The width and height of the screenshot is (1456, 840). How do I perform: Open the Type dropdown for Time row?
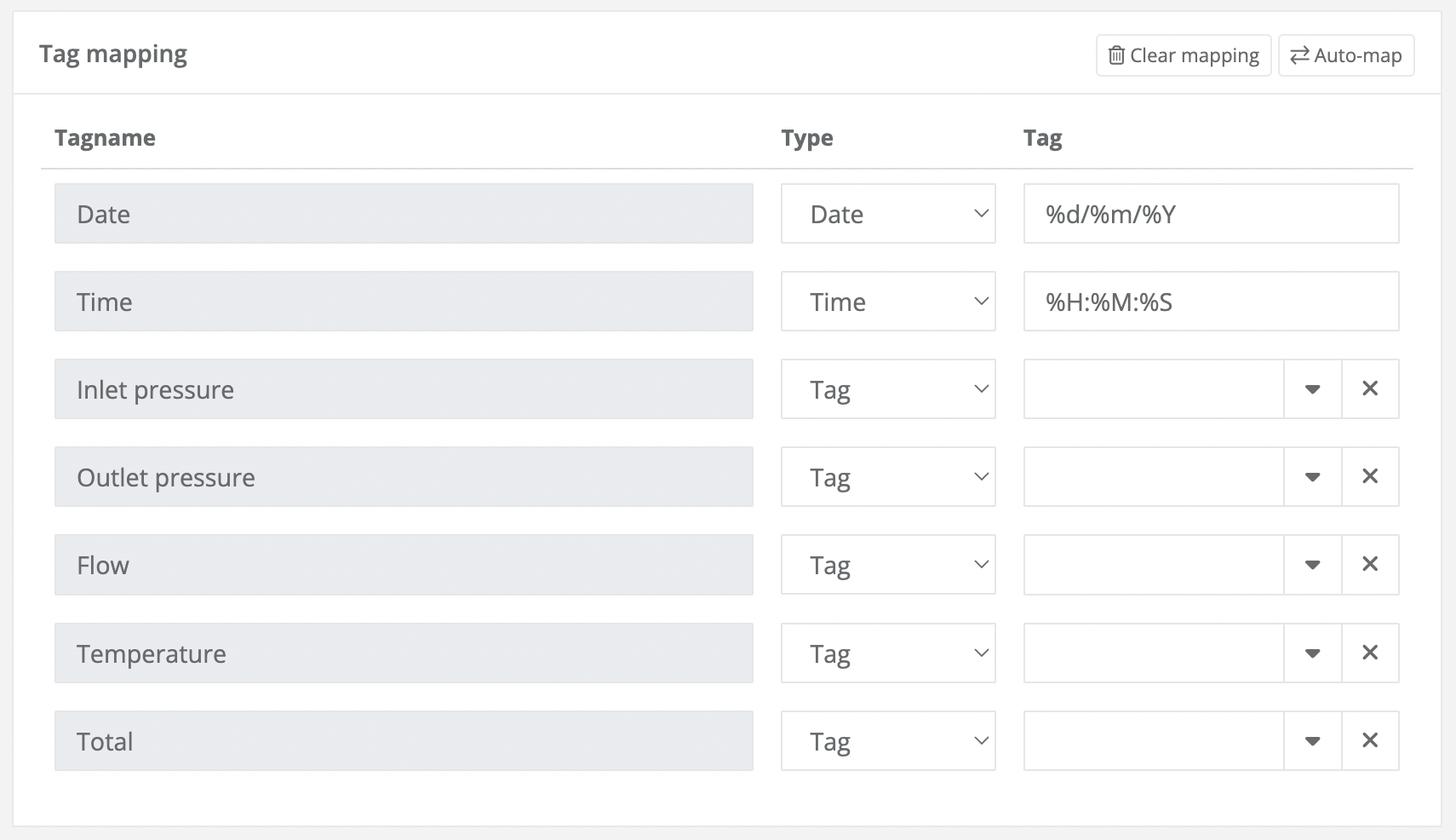point(888,302)
